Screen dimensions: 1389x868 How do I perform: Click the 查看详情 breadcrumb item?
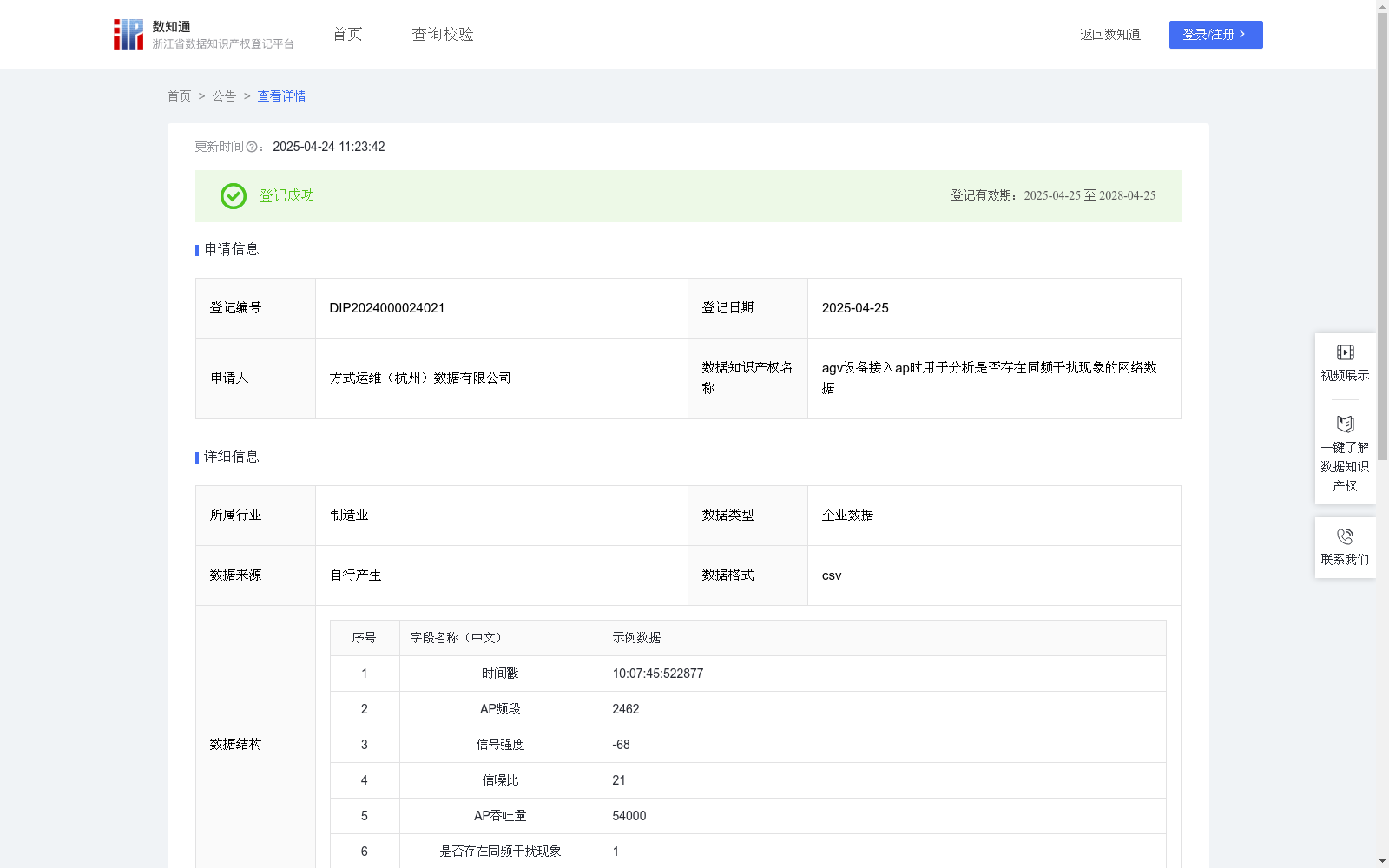tap(281, 96)
